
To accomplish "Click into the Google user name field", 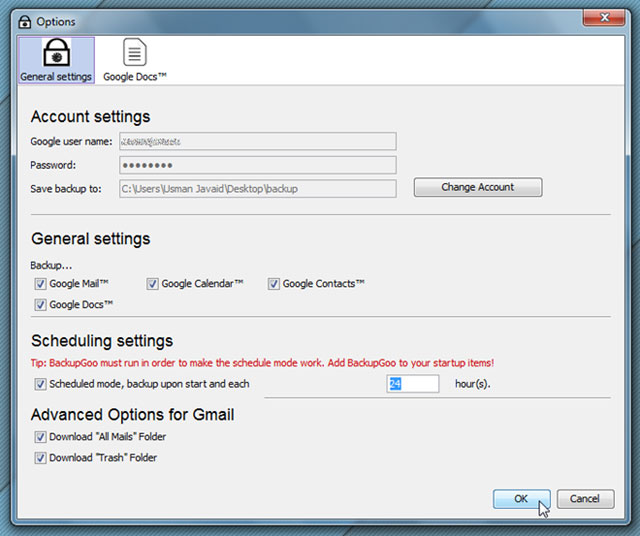I will click(258, 142).
